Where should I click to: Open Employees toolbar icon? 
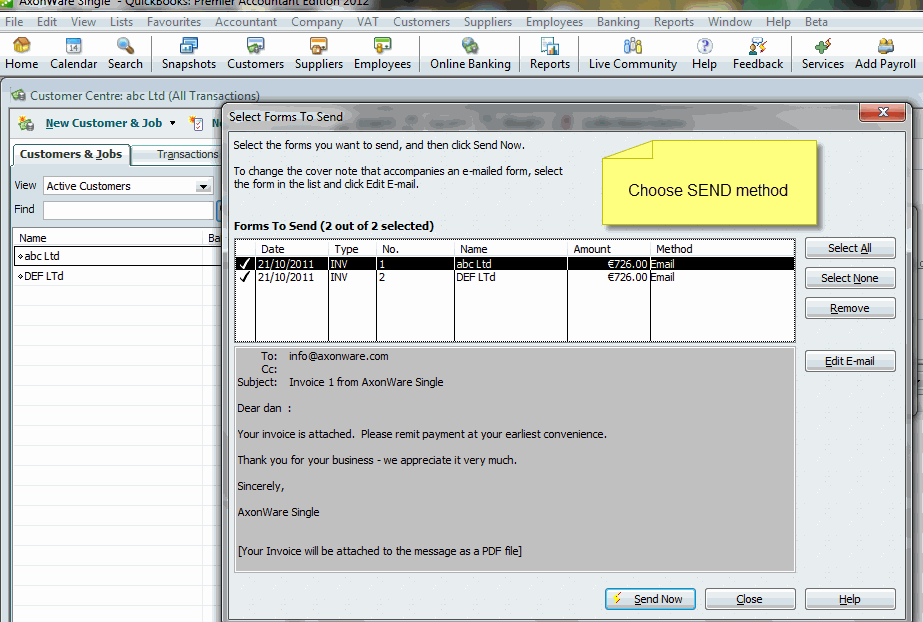(382, 46)
